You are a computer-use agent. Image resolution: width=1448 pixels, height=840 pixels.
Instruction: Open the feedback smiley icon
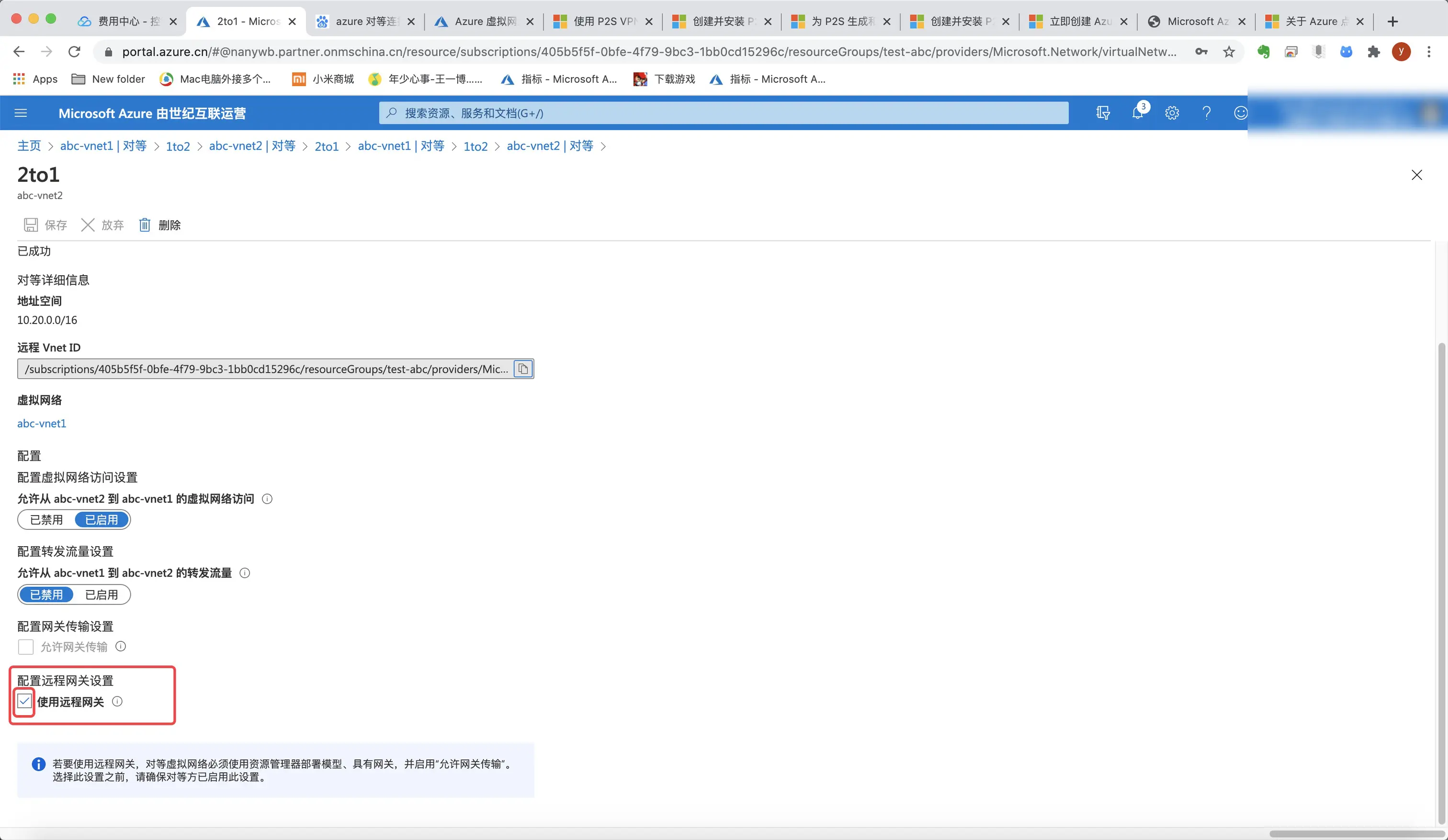(1240, 113)
